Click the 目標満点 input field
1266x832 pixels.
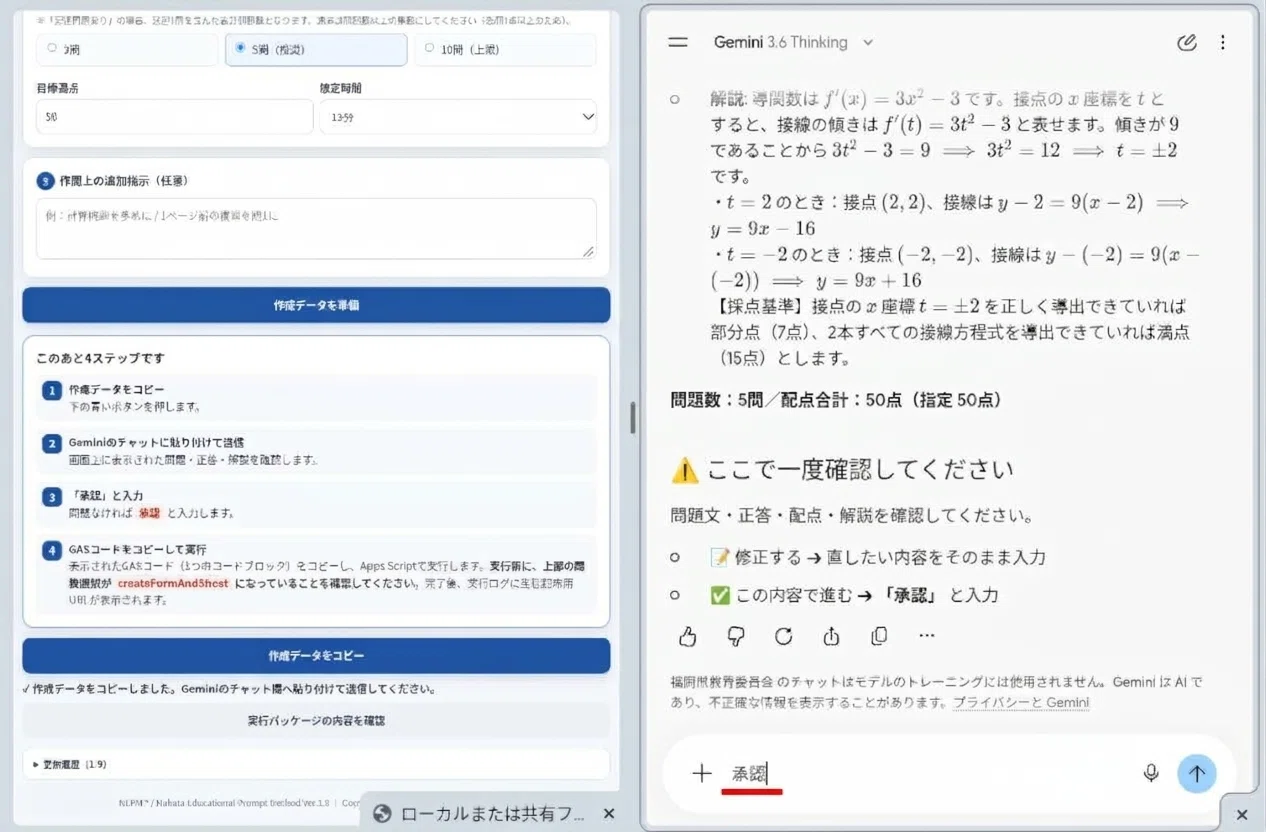point(175,117)
